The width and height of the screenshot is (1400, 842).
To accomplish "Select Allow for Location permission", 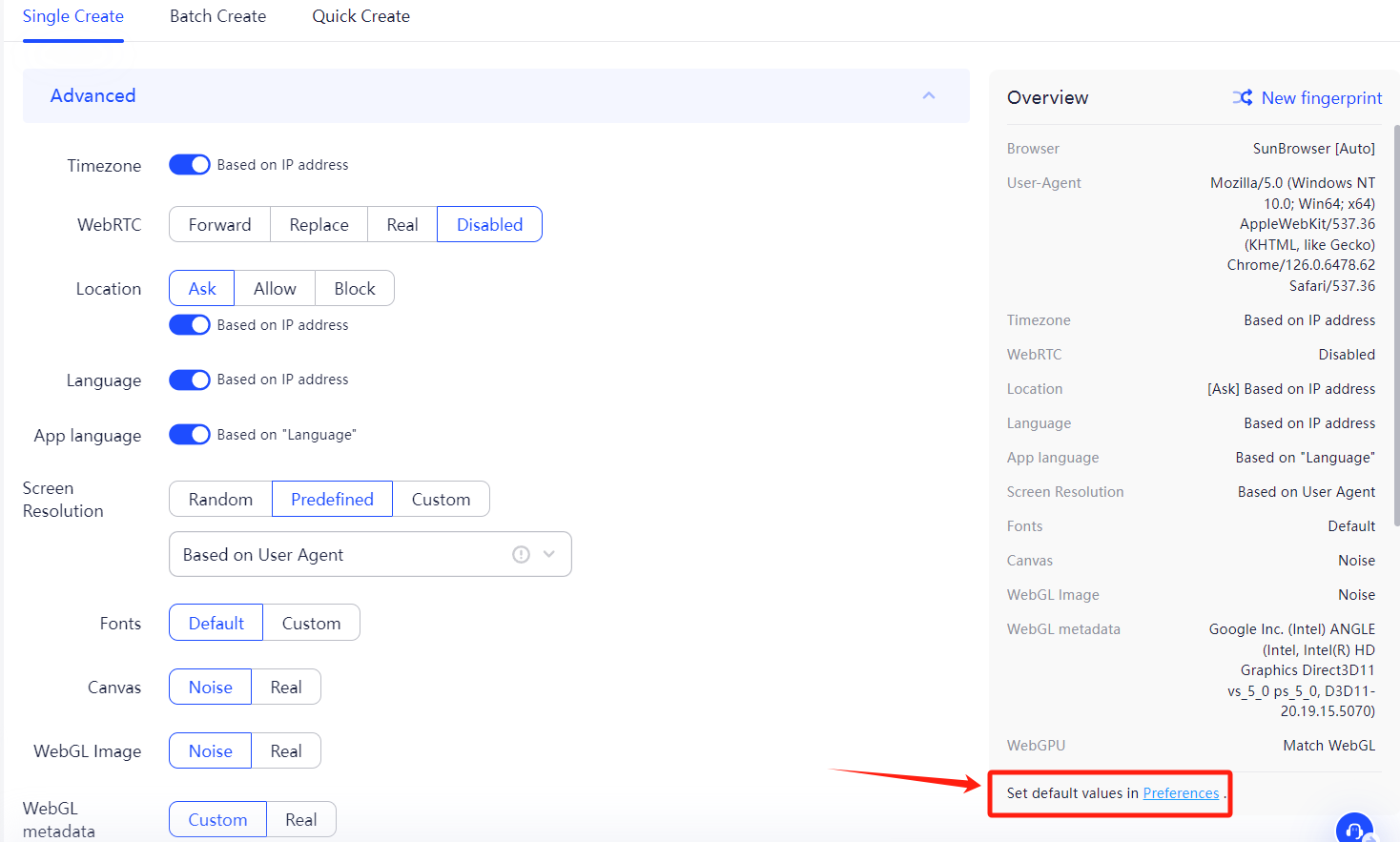I will coord(274,288).
